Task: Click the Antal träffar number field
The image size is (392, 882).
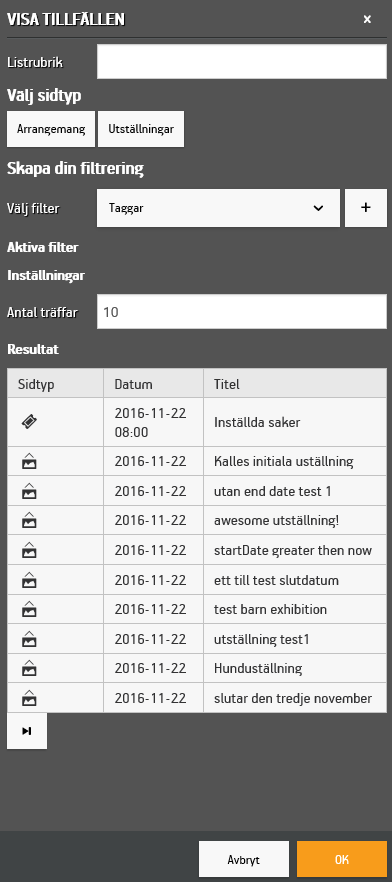Action: [x=242, y=312]
